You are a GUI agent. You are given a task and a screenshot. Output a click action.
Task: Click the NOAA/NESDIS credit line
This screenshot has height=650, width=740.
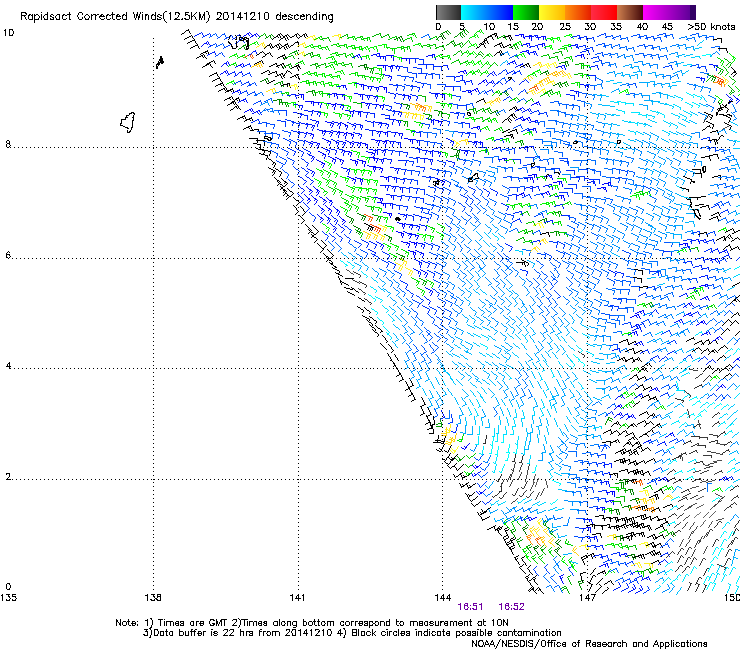click(x=589, y=644)
